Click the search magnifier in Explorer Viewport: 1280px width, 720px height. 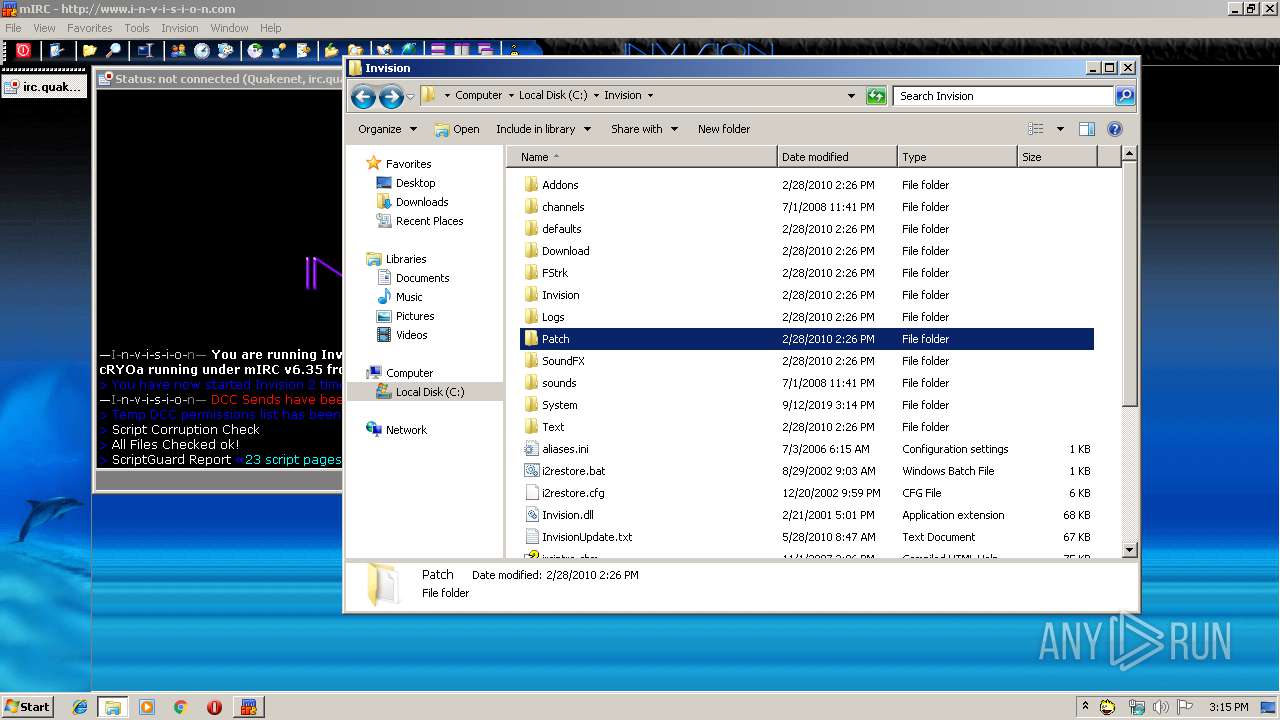coord(1125,96)
